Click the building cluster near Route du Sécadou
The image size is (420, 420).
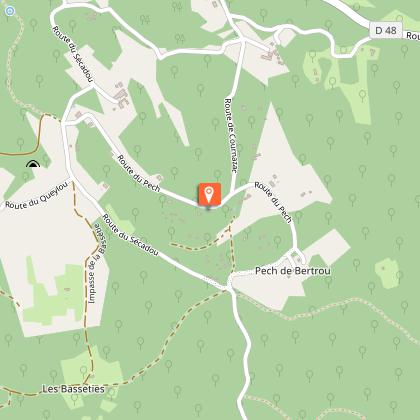121,96
